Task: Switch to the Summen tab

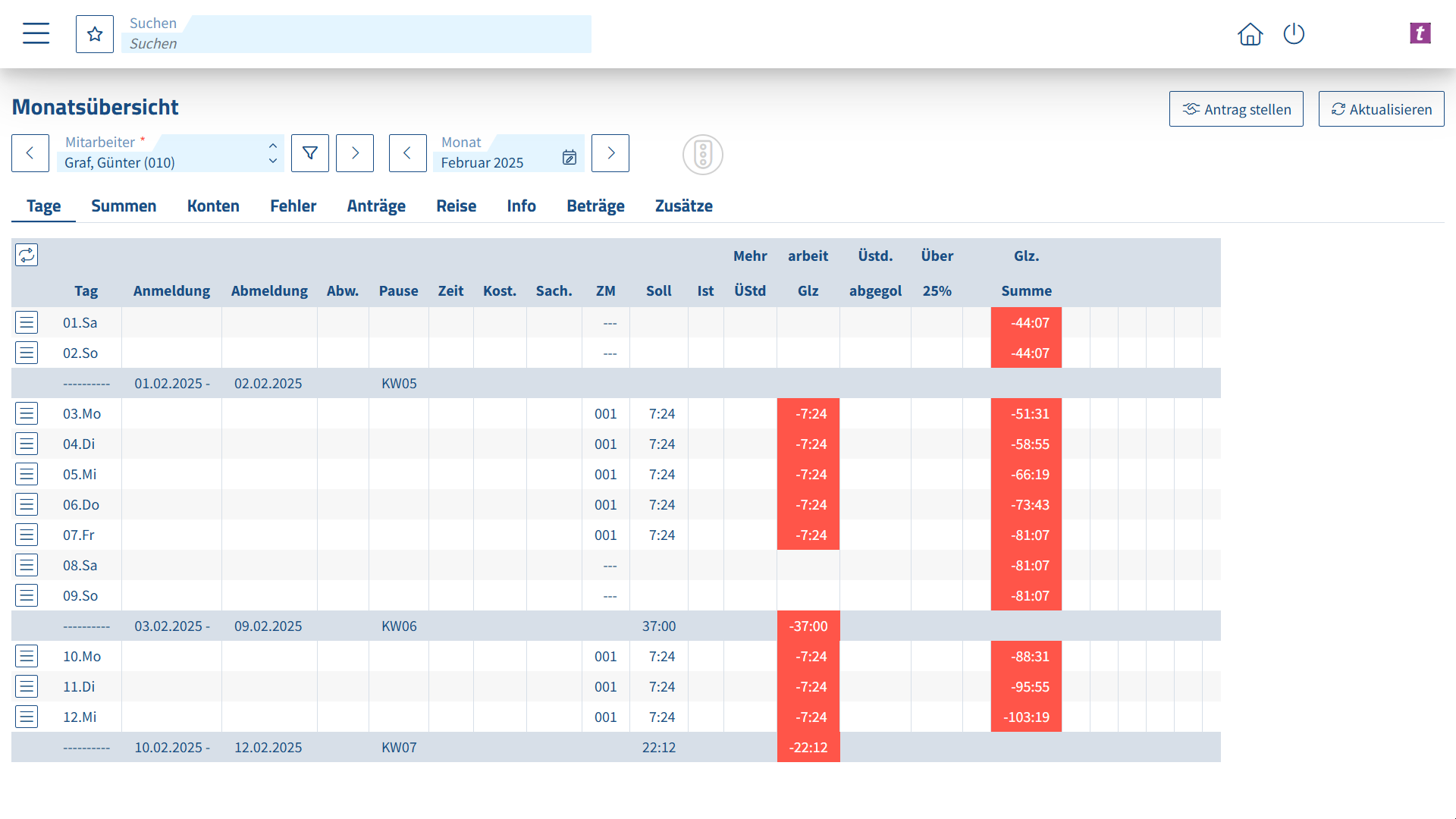Action: [x=124, y=206]
